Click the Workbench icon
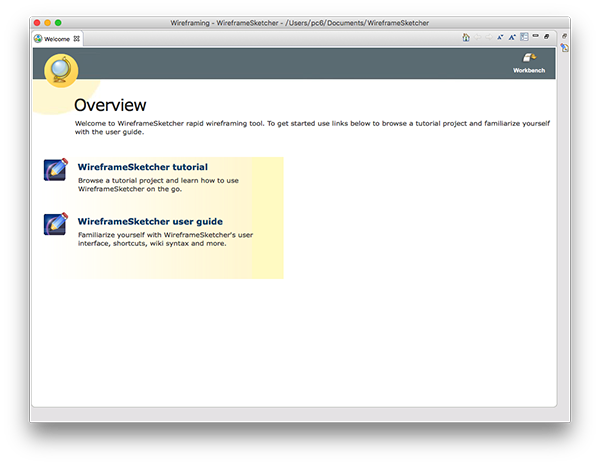The height and width of the screenshot is (465, 600). click(x=529, y=58)
